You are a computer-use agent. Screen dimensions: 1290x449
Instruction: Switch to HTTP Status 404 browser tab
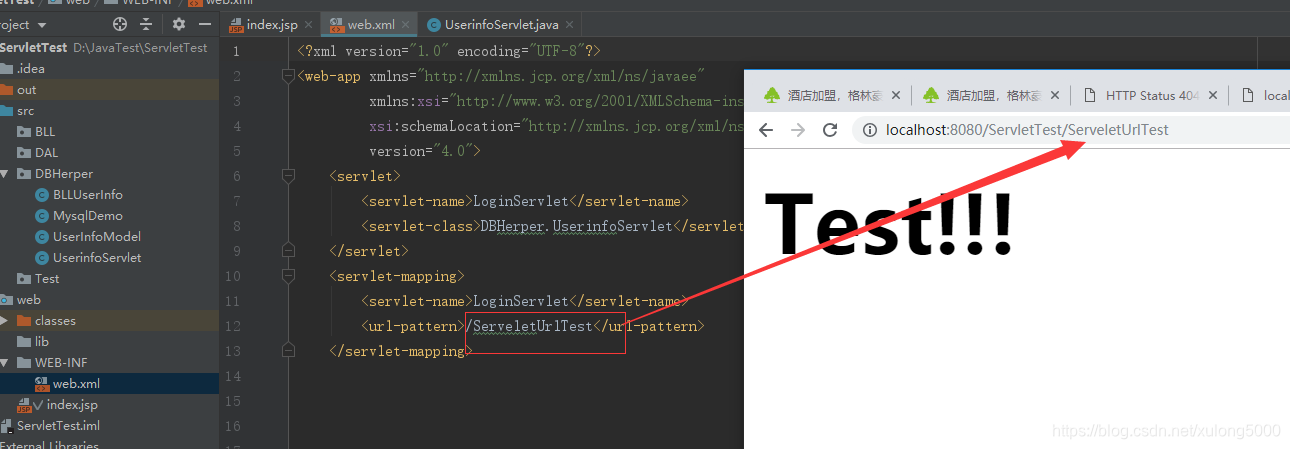1150,95
